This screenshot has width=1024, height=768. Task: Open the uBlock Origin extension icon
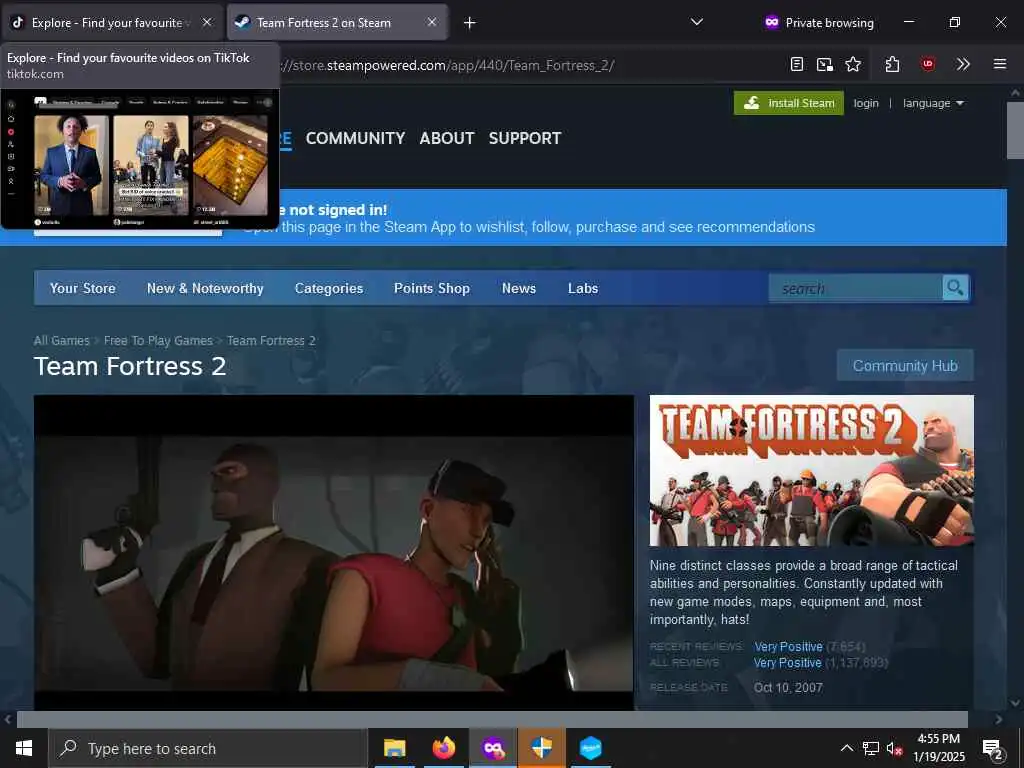click(x=927, y=64)
